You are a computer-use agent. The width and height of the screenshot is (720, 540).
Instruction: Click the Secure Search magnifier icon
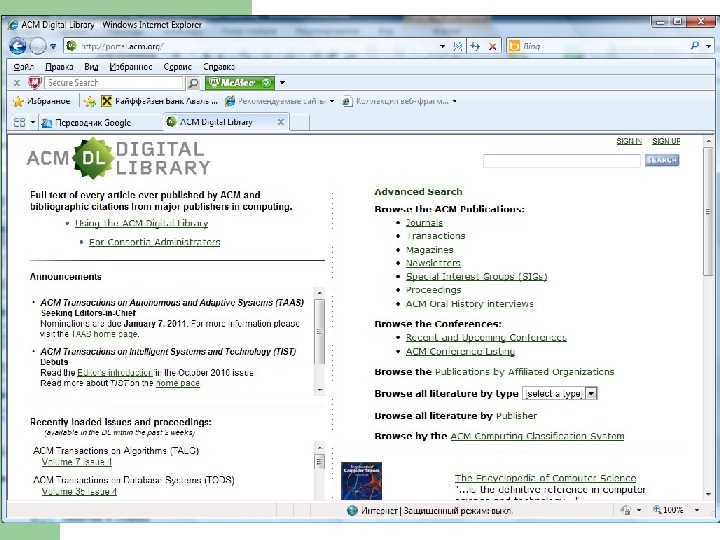193,83
